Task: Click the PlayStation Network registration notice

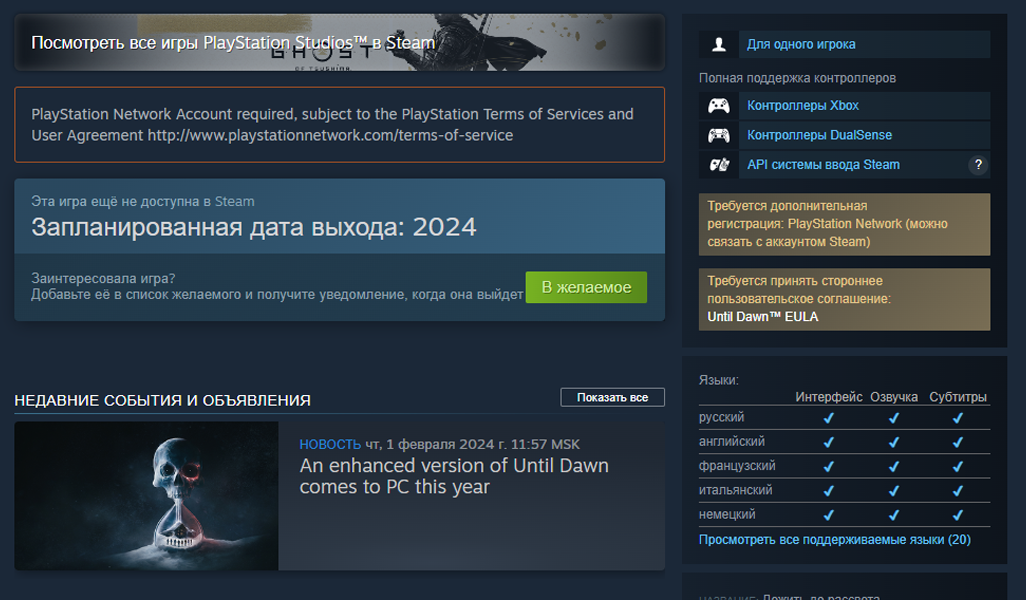Action: (x=844, y=224)
